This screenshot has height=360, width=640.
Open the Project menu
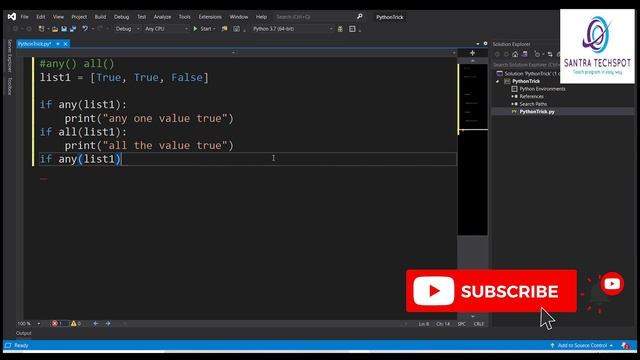point(79,17)
